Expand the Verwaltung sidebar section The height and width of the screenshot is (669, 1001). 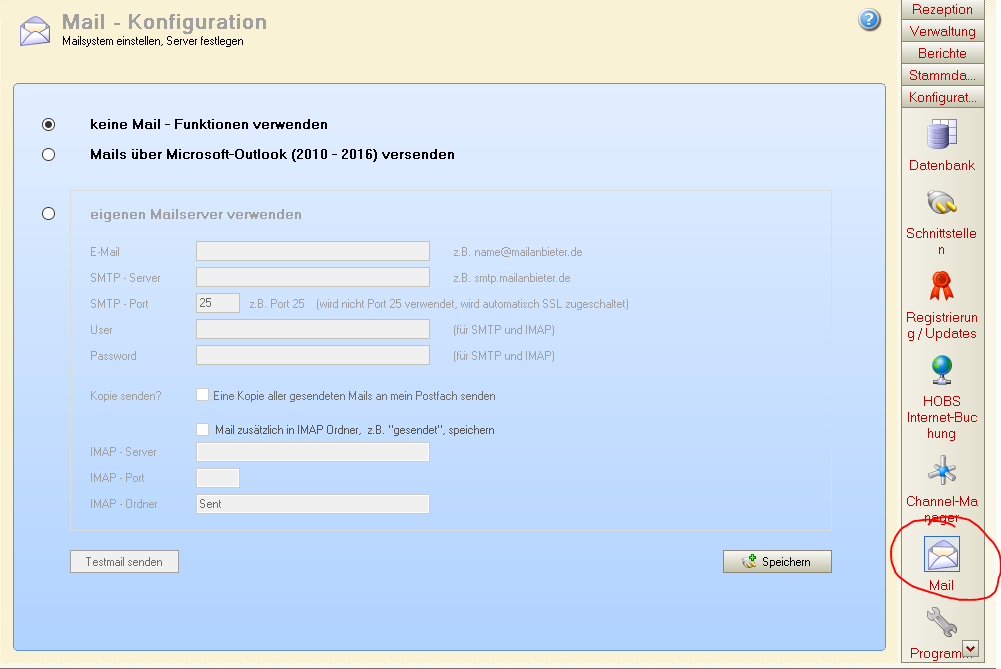[941, 32]
